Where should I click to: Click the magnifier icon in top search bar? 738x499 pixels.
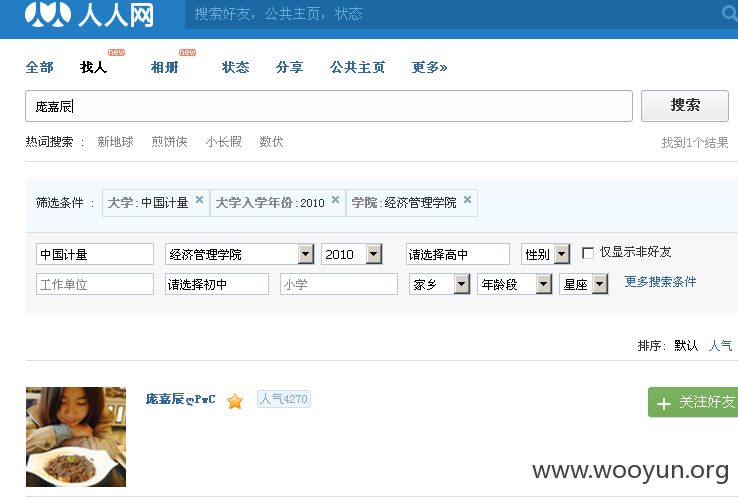click(x=730, y=13)
